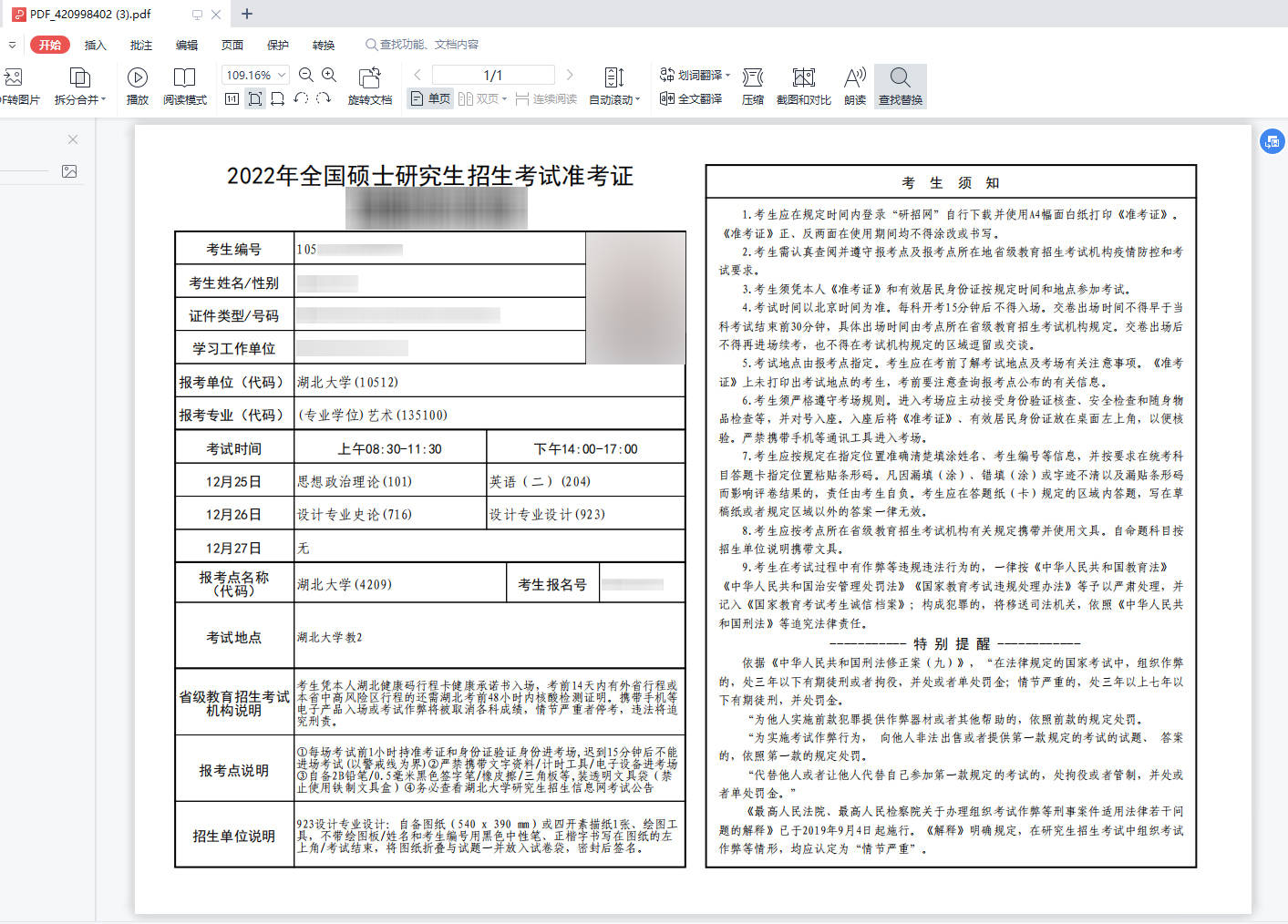Enter reading mode via 阅读模式 icon
Viewport: 1288px width, 924px height.
(x=184, y=86)
